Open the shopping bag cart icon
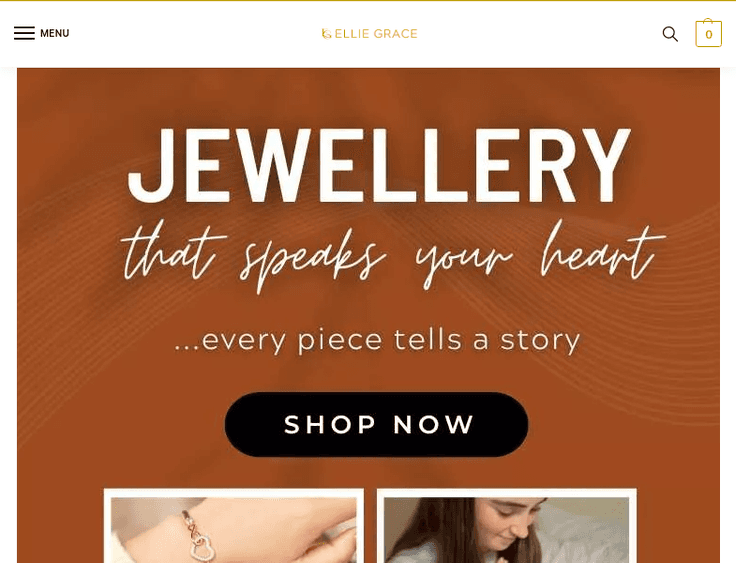 (708, 33)
